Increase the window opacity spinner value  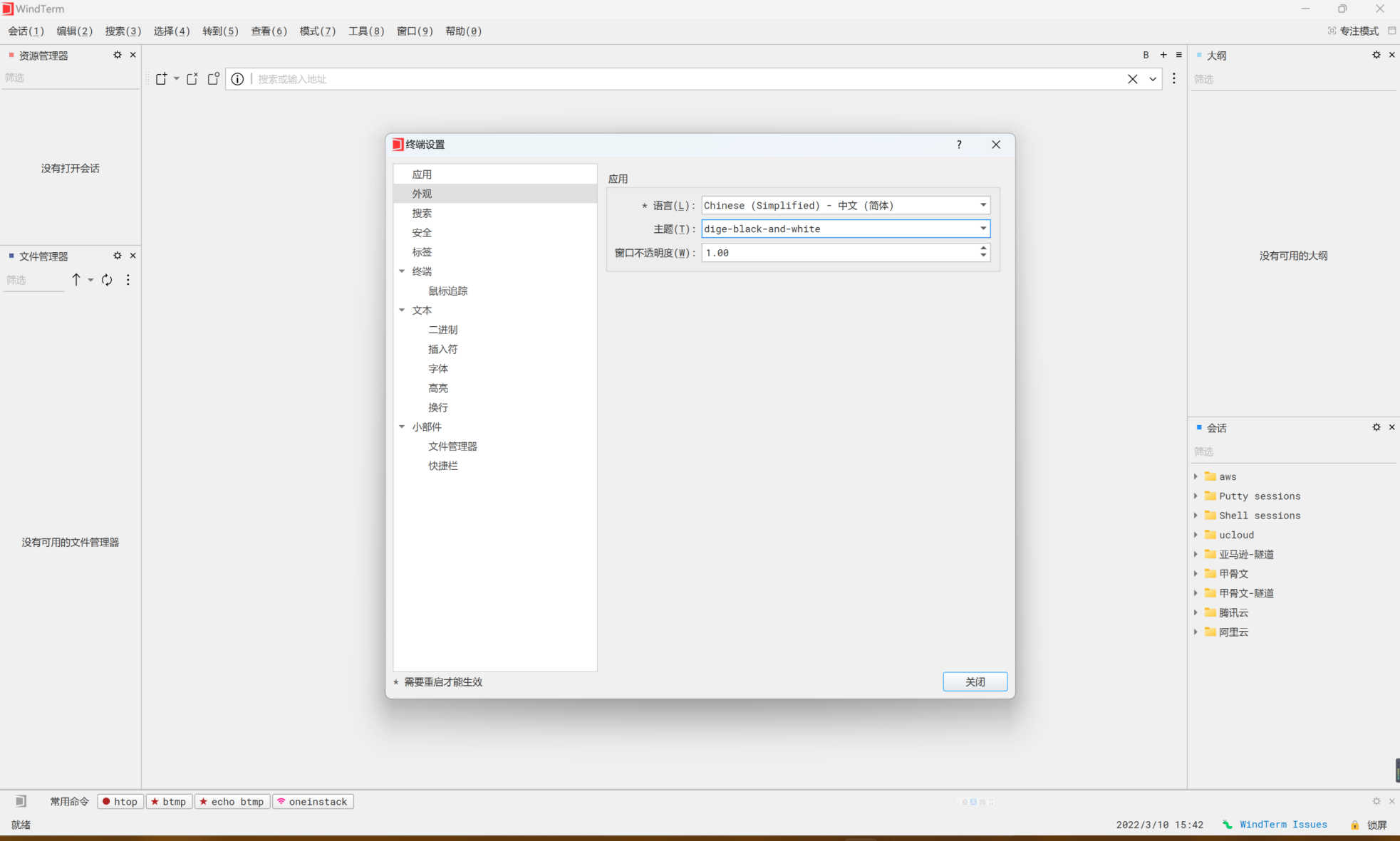(983, 249)
